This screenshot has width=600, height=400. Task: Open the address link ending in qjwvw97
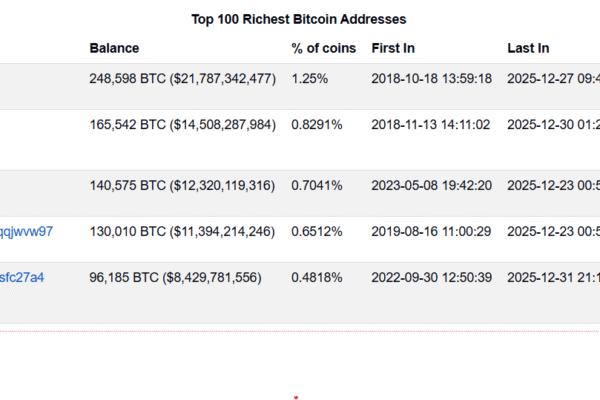click(x=27, y=231)
